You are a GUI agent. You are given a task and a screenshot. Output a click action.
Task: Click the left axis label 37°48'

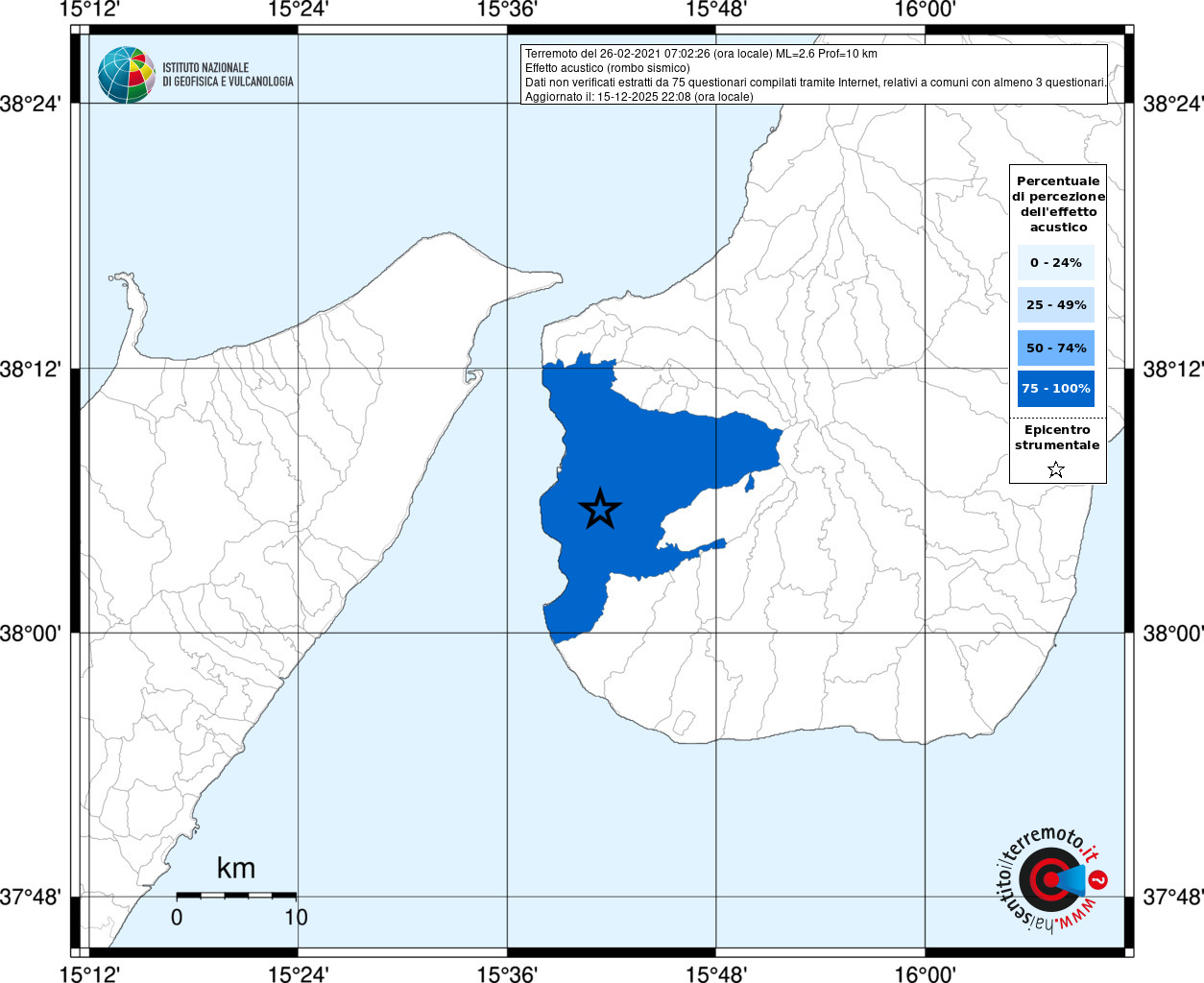pos(31,898)
